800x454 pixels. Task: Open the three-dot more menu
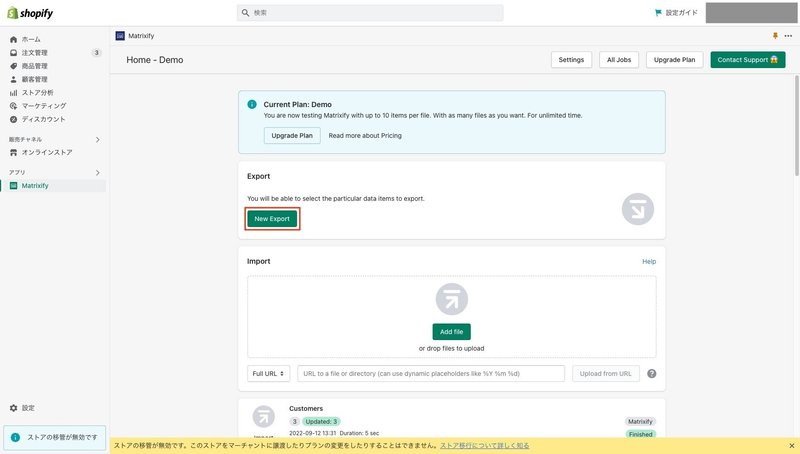pyautogui.click(x=788, y=36)
